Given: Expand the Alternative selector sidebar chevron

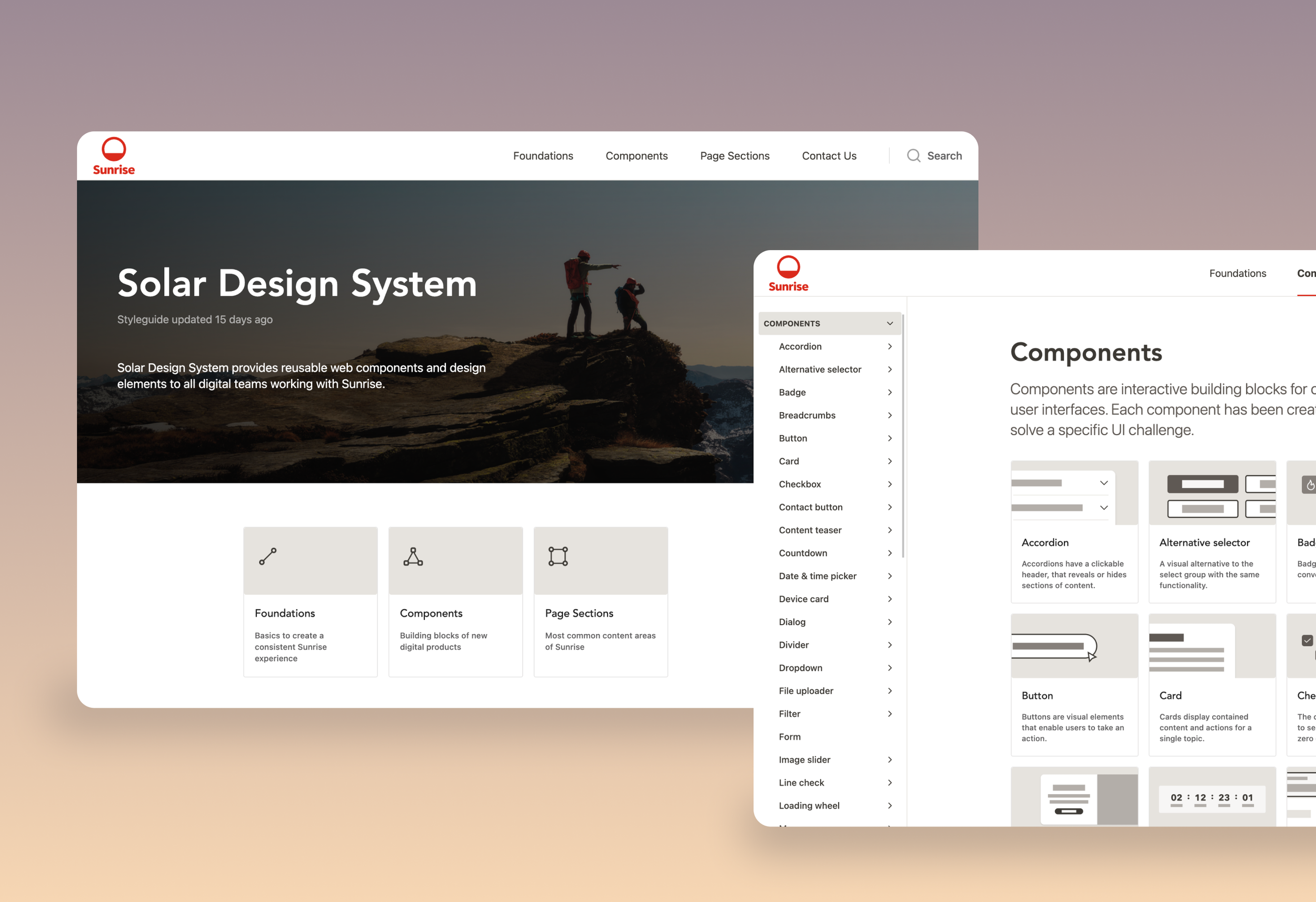Looking at the screenshot, I should click(x=890, y=370).
